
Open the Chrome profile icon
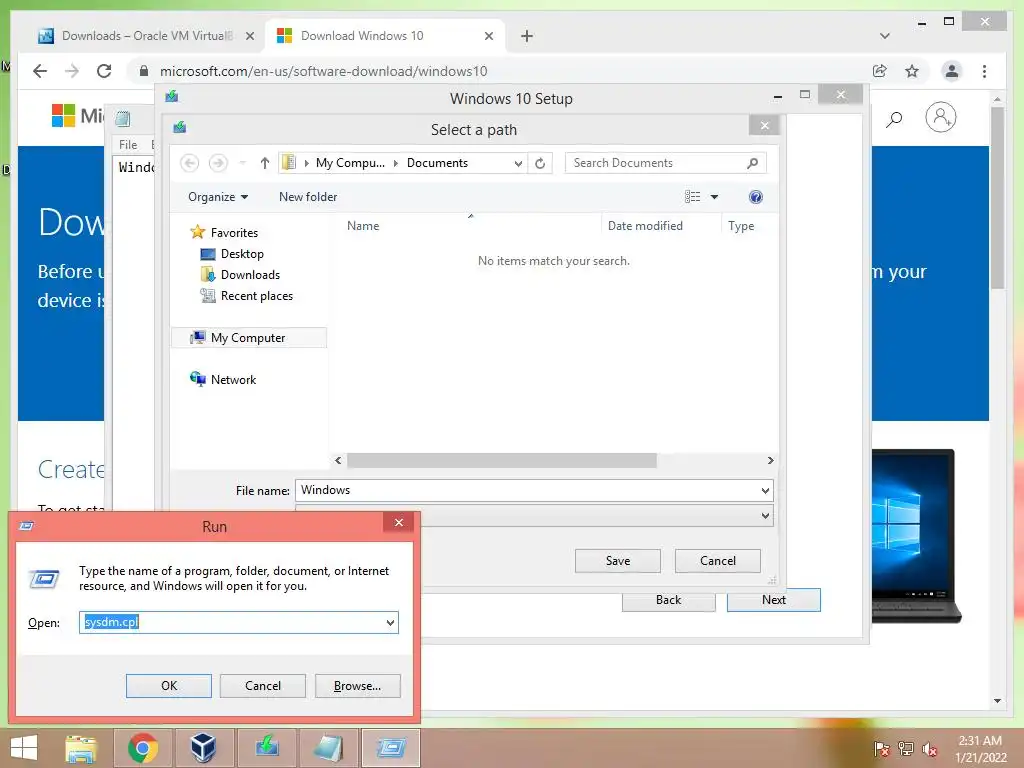coord(952,71)
